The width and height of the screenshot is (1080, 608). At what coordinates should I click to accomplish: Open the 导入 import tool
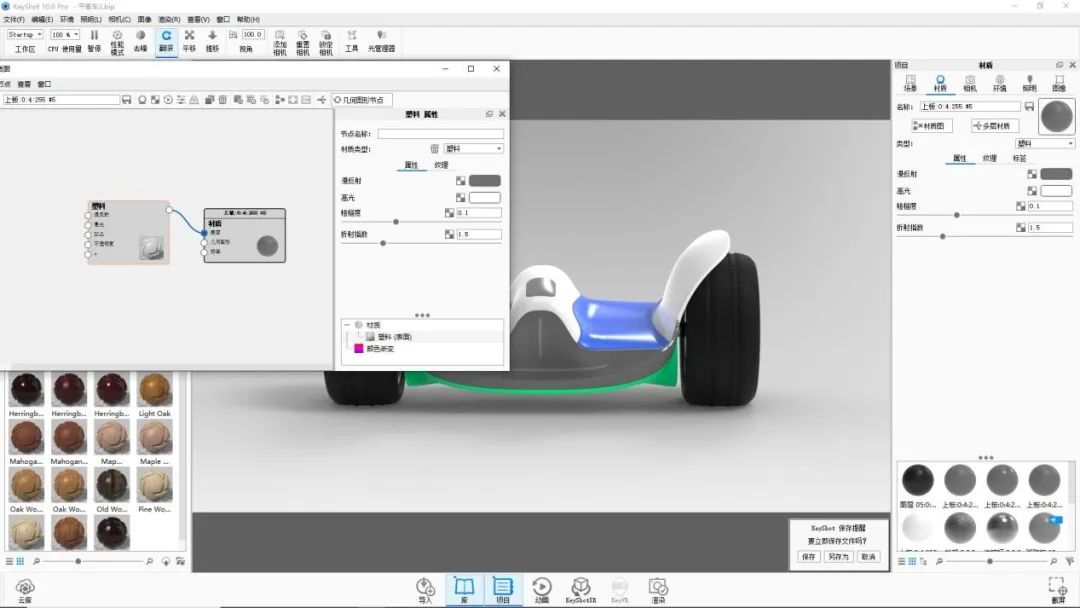point(424,586)
